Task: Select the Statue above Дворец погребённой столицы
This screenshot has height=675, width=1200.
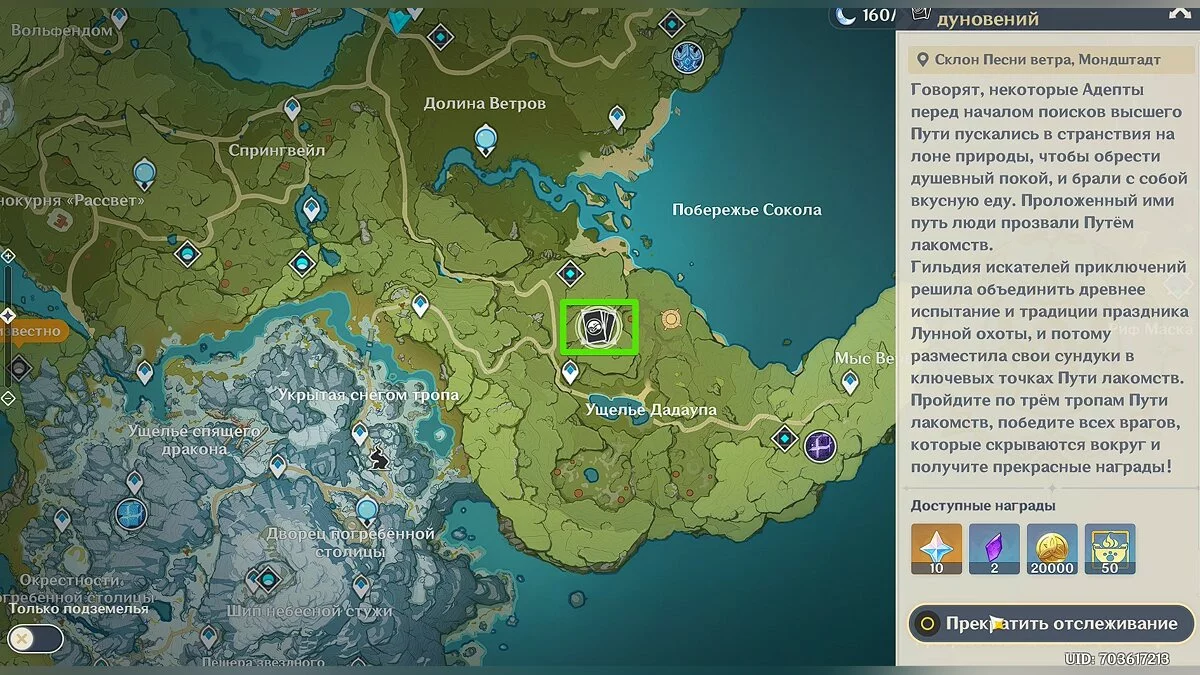Action: [368, 511]
